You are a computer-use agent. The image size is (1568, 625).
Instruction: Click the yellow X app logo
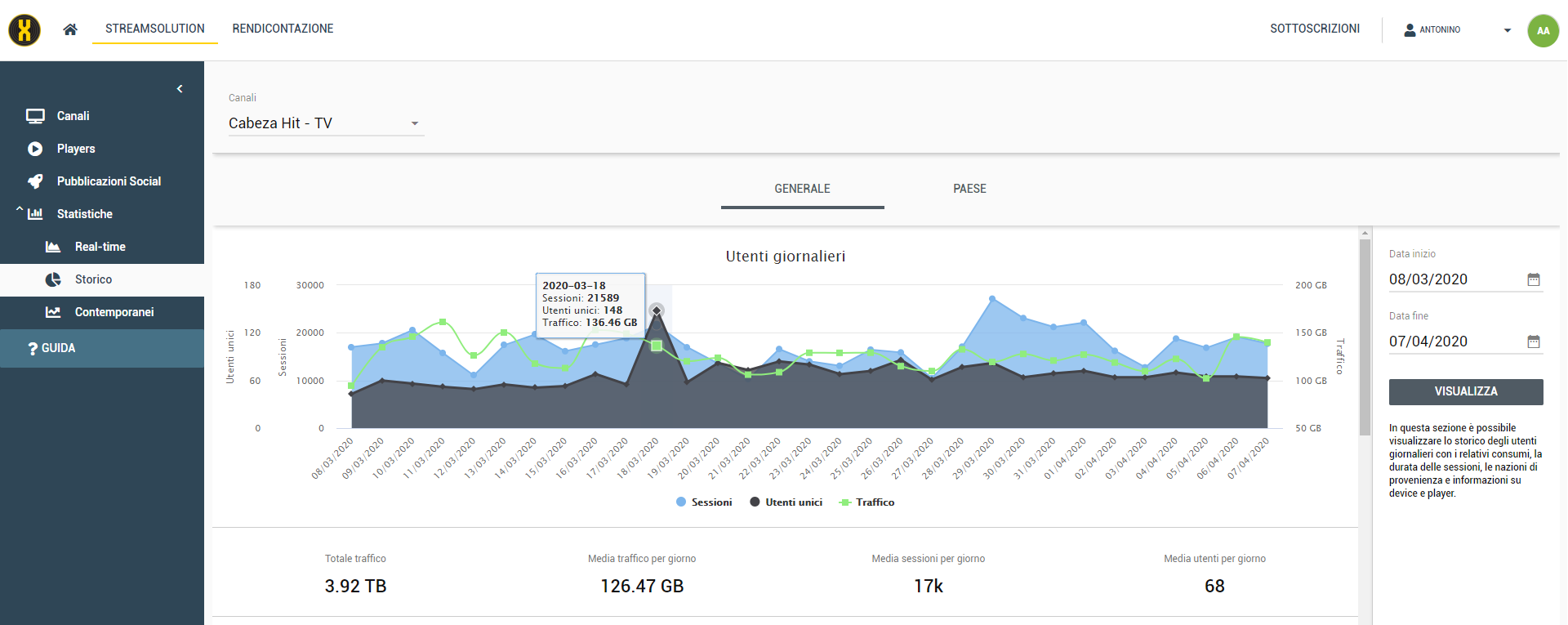pos(24,30)
